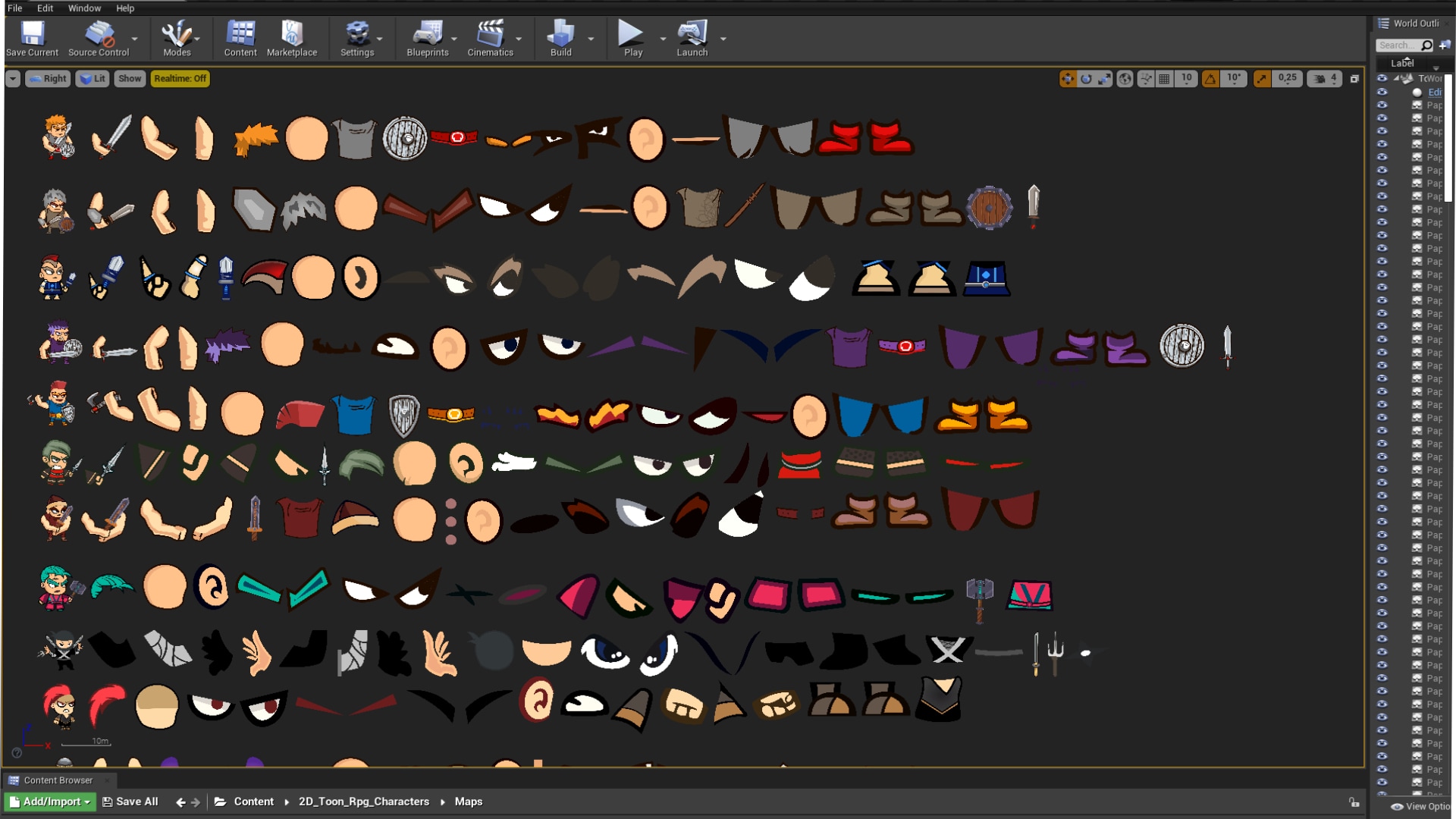
Task: Click the Add/Import button
Action: pos(49,801)
